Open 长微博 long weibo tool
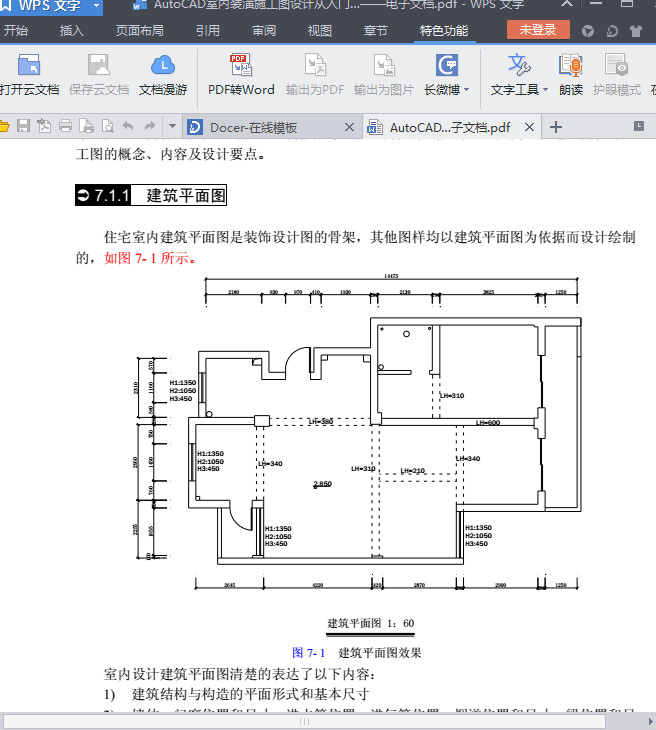The height and width of the screenshot is (730, 656). [447, 65]
